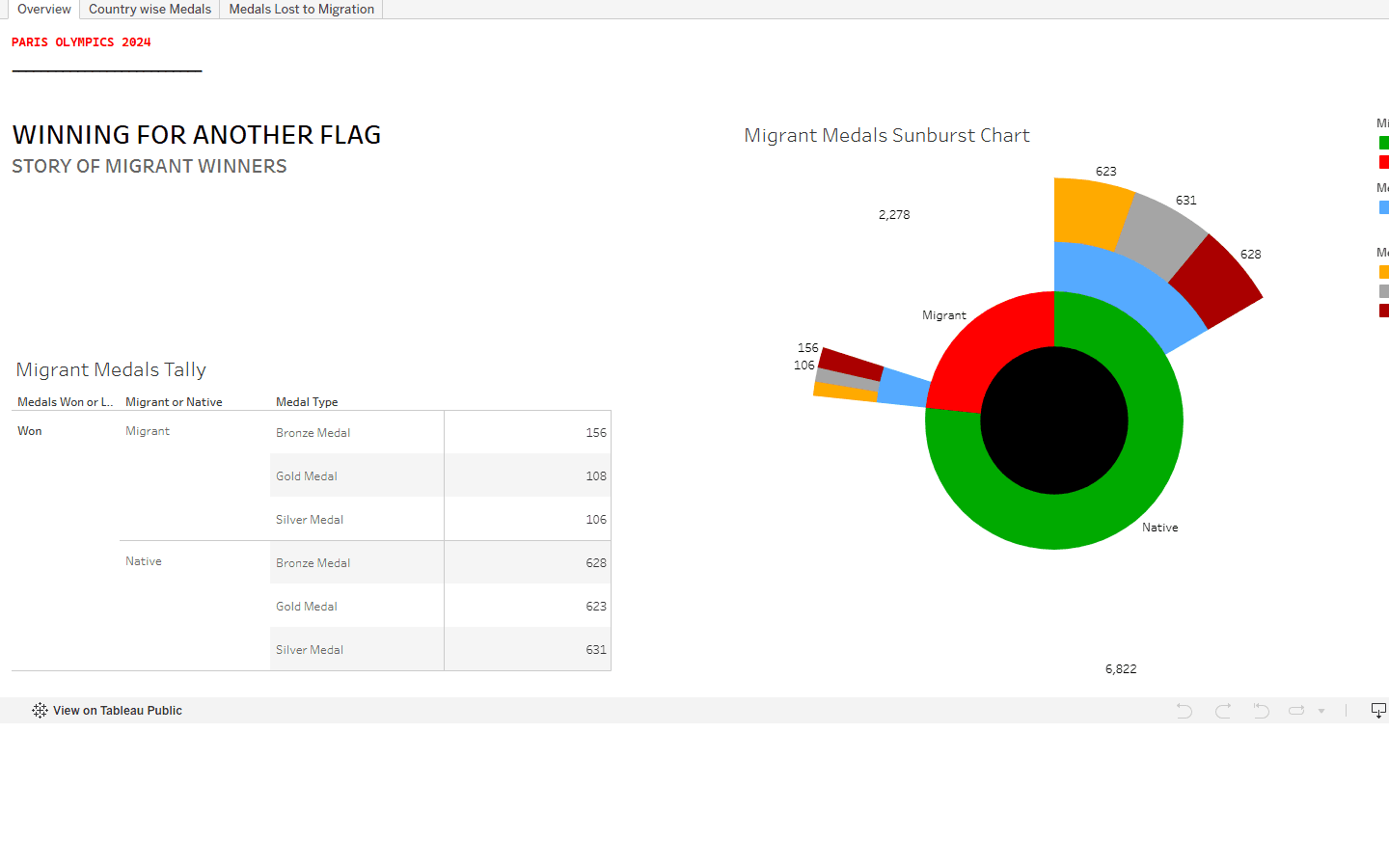Open Medals Lost to Migration tab

301,9
